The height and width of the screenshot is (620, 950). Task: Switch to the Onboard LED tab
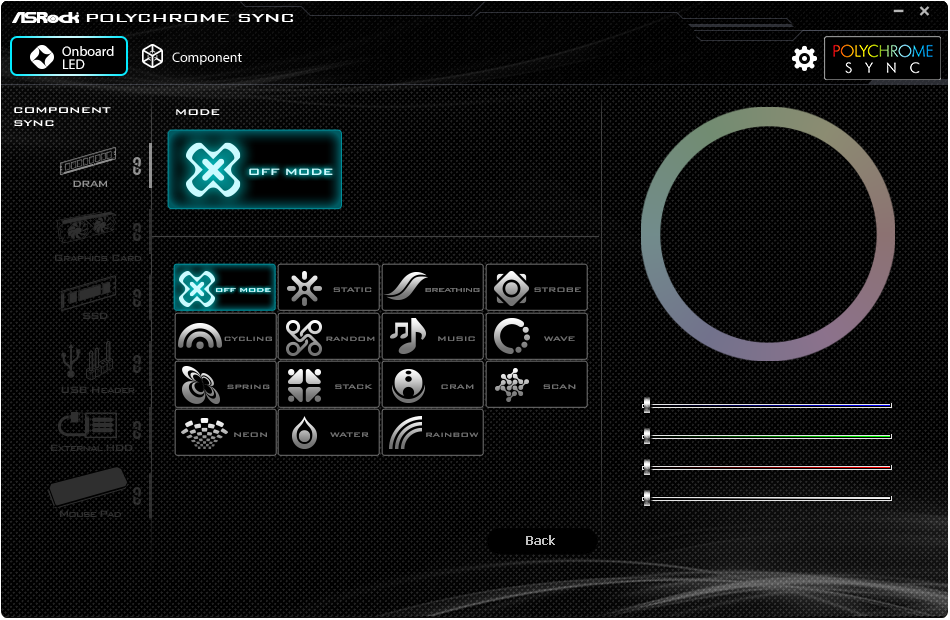[69, 56]
